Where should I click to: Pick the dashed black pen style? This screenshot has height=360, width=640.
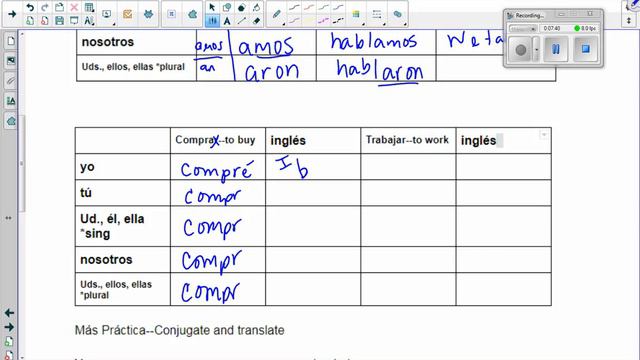[338, 20]
